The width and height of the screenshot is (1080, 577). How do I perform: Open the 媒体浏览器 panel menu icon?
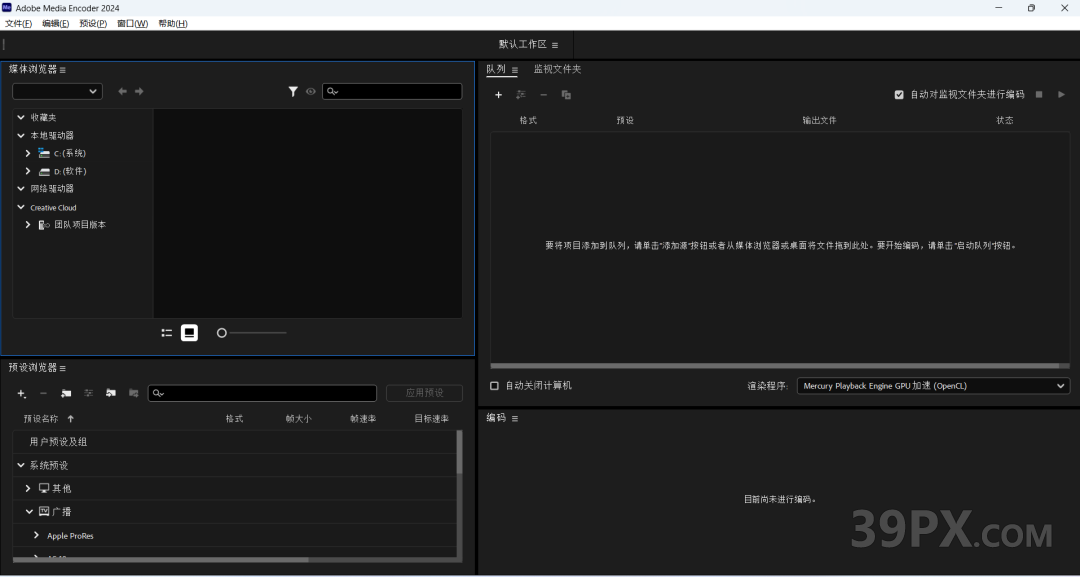(x=63, y=70)
